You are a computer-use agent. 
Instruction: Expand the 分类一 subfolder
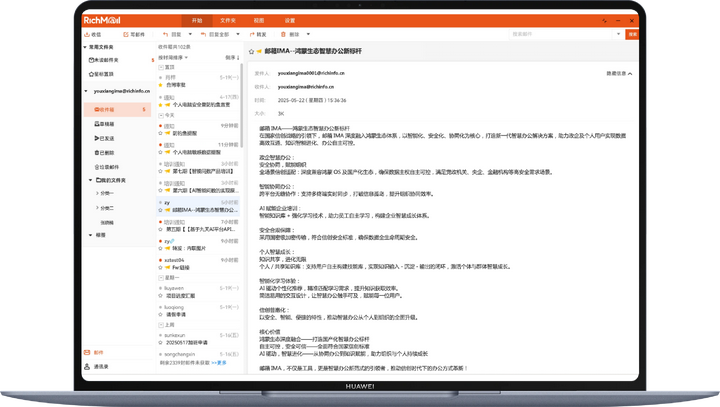pyautogui.click(x=97, y=193)
